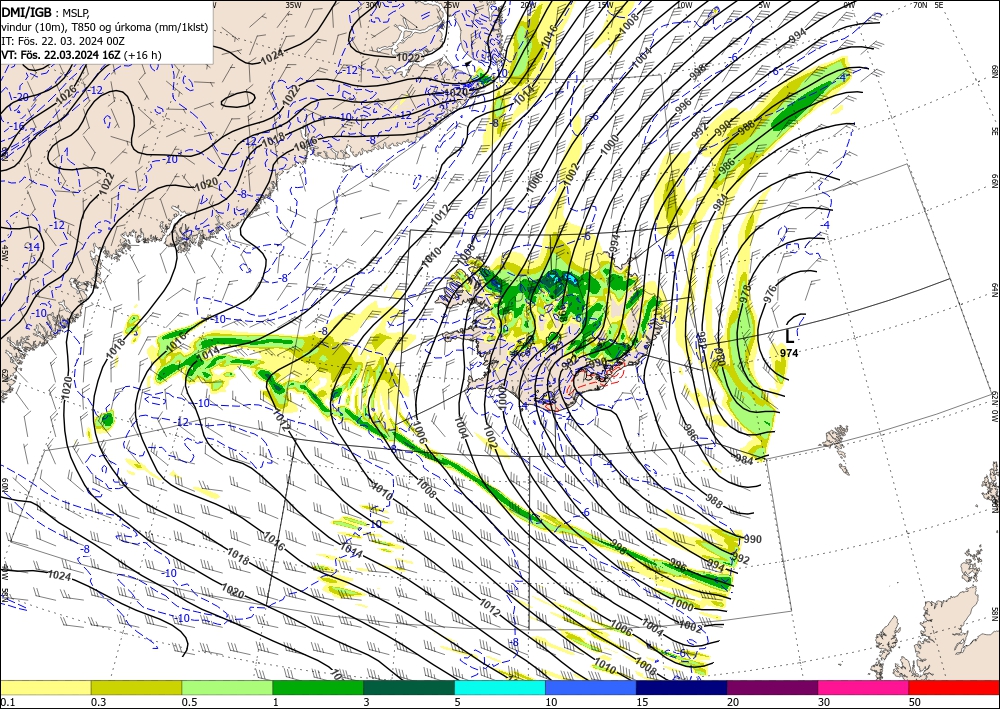
Task: Click the 66N latitude label
Action: pyautogui.click(x=994, y=181)
